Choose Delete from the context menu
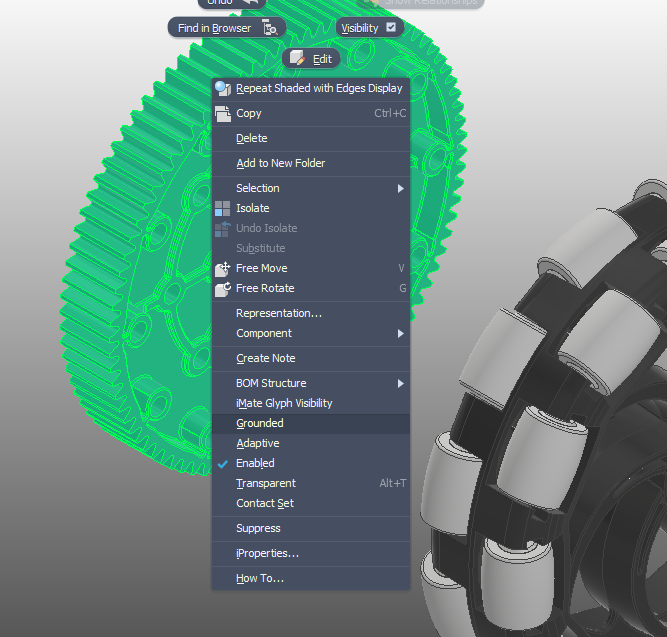The height and width of the screenshot is (637, 667). [x=311, y=138]
